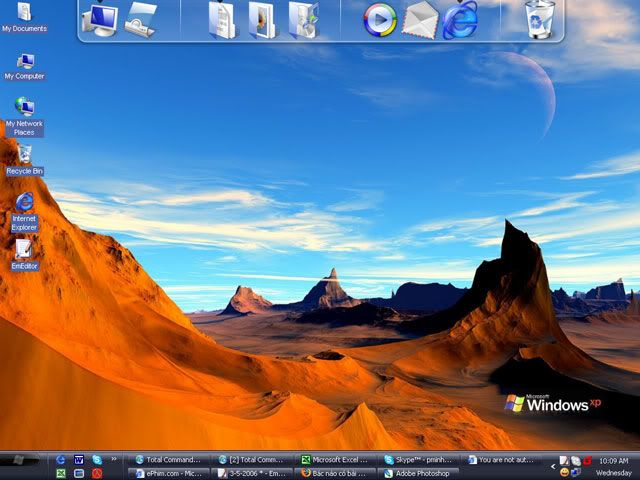640x480 pixels.
Task: Open My Computer from the top dock
Action: click(x=100, y=20)
